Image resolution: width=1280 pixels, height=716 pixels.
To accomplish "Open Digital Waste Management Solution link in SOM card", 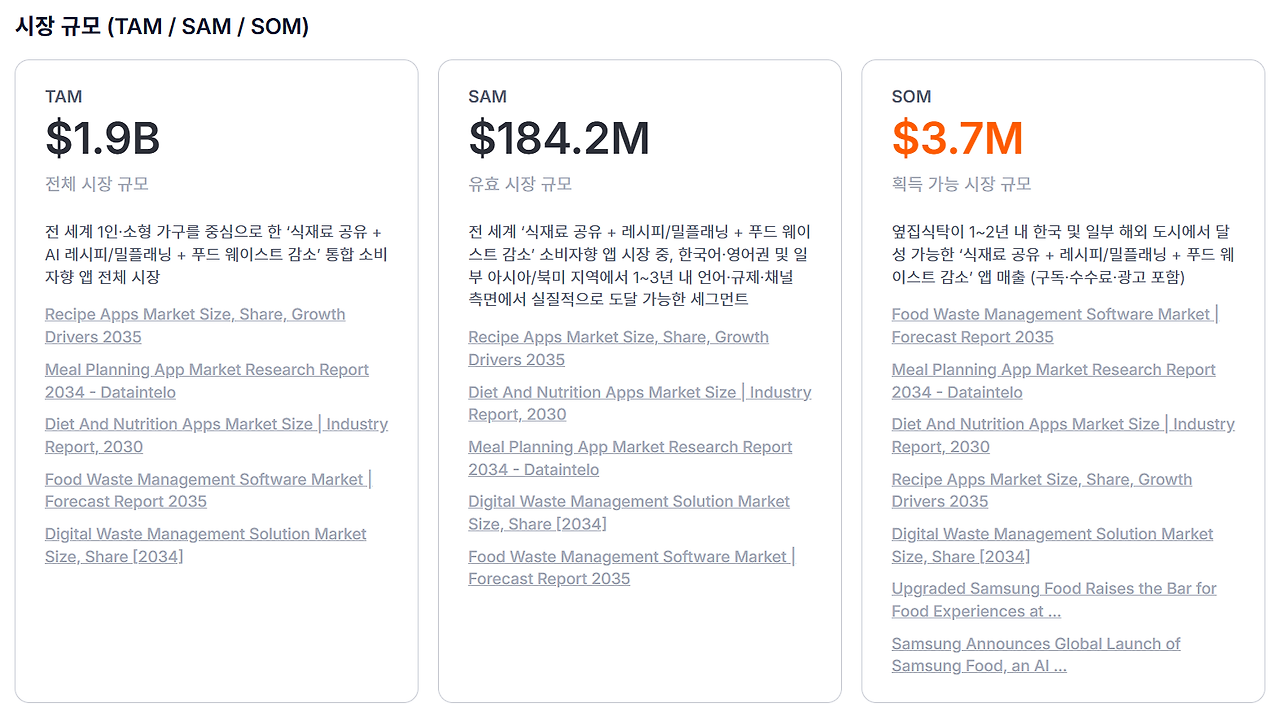I will pos(1053,545).
